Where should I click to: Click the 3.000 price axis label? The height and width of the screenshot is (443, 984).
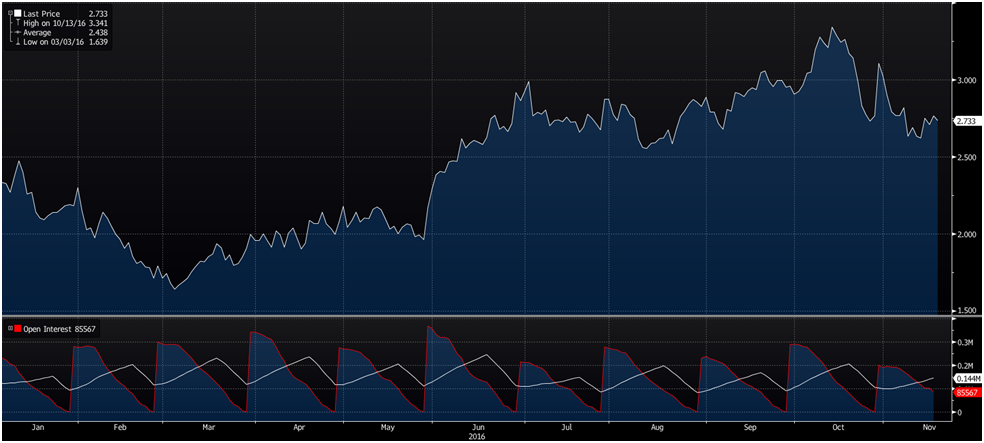tap(966, 80)
